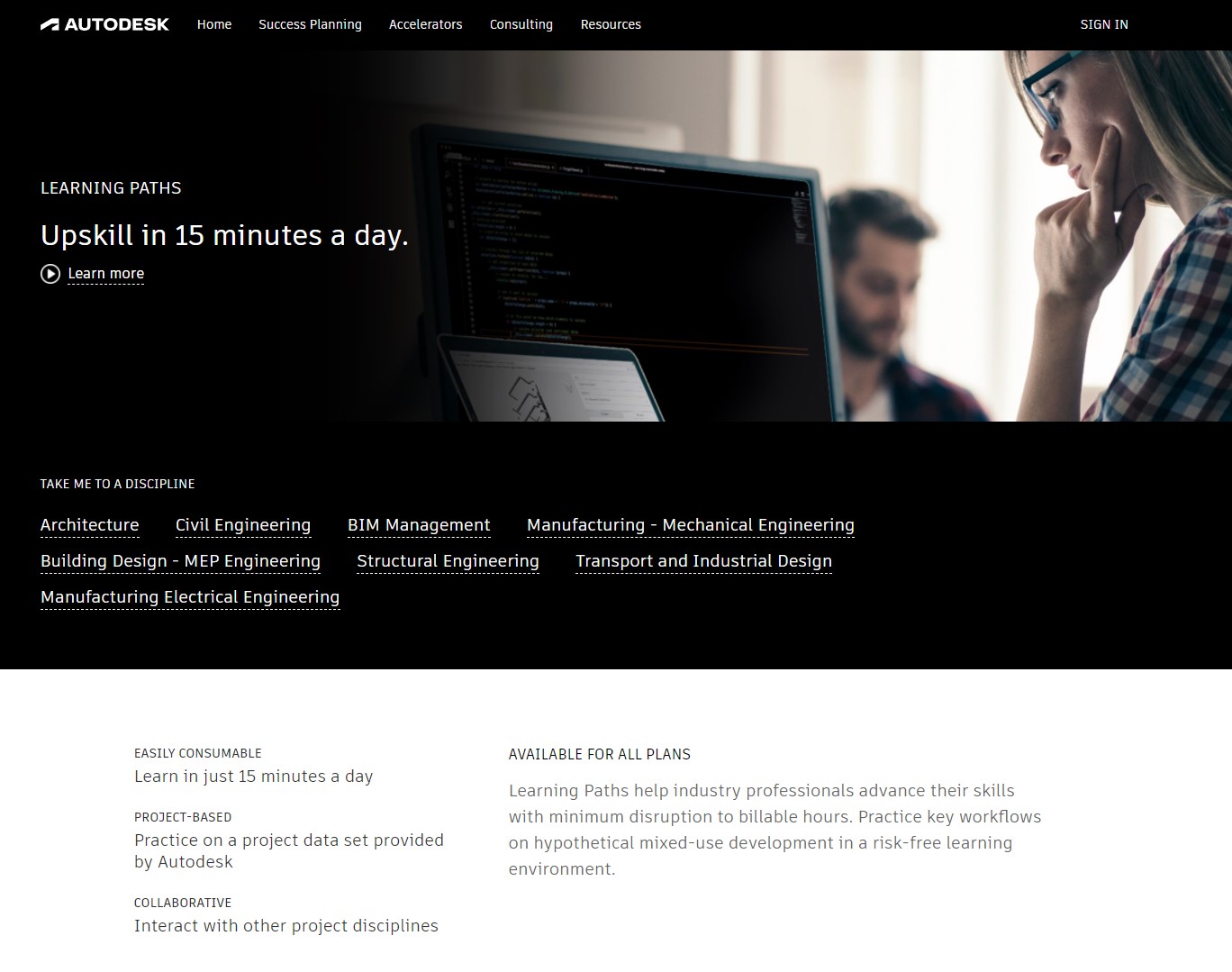Click the AVAILABLE FOR ALL PLANS heading
Viewport: 1232px width, 972px height.
(600, 754)
